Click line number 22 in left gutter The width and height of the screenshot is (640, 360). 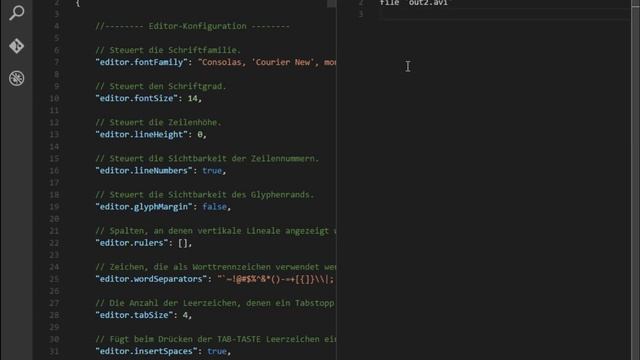pos(54,243)
